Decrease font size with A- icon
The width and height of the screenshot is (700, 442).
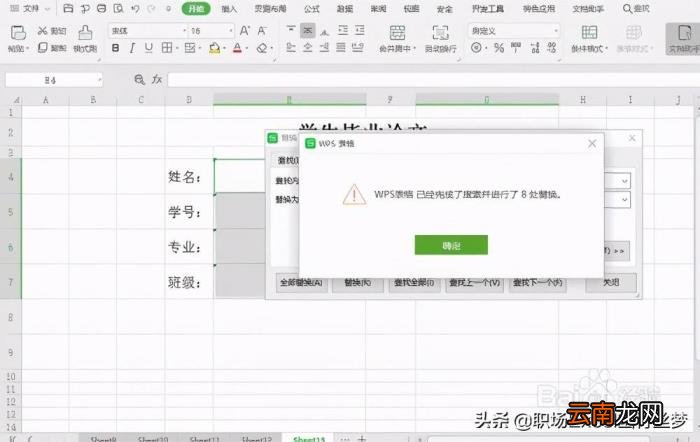click(262, 31)
